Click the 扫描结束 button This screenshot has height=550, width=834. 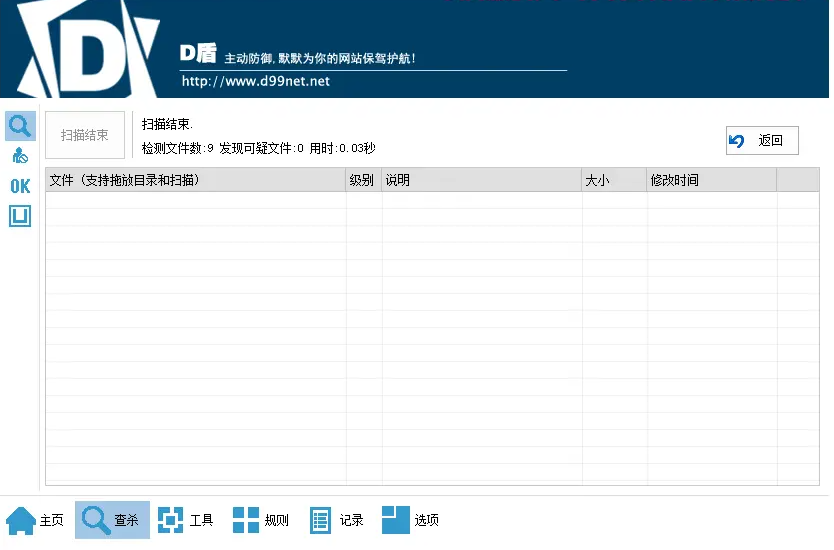pyautogui.click(x=85, y=136)
